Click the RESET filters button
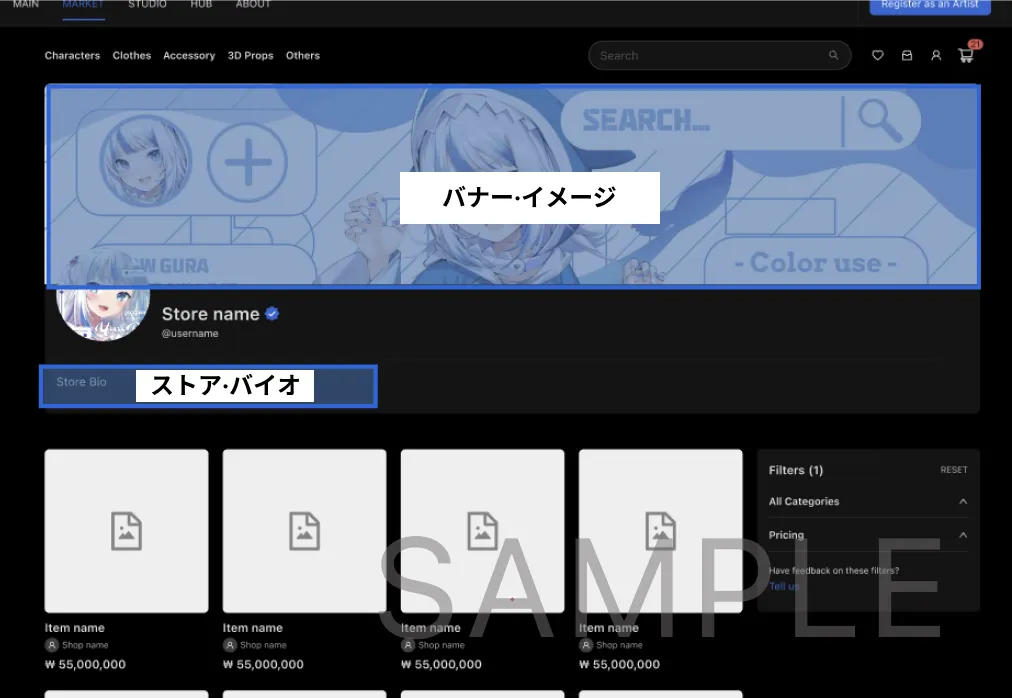This screenshot has height=698, width=1012. (954, 470)
